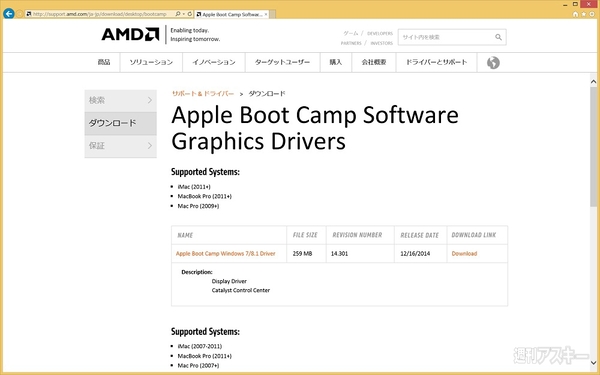Click the Catalyst Control Center description text
The image size is (600, 375).
(x=241, y=290)
